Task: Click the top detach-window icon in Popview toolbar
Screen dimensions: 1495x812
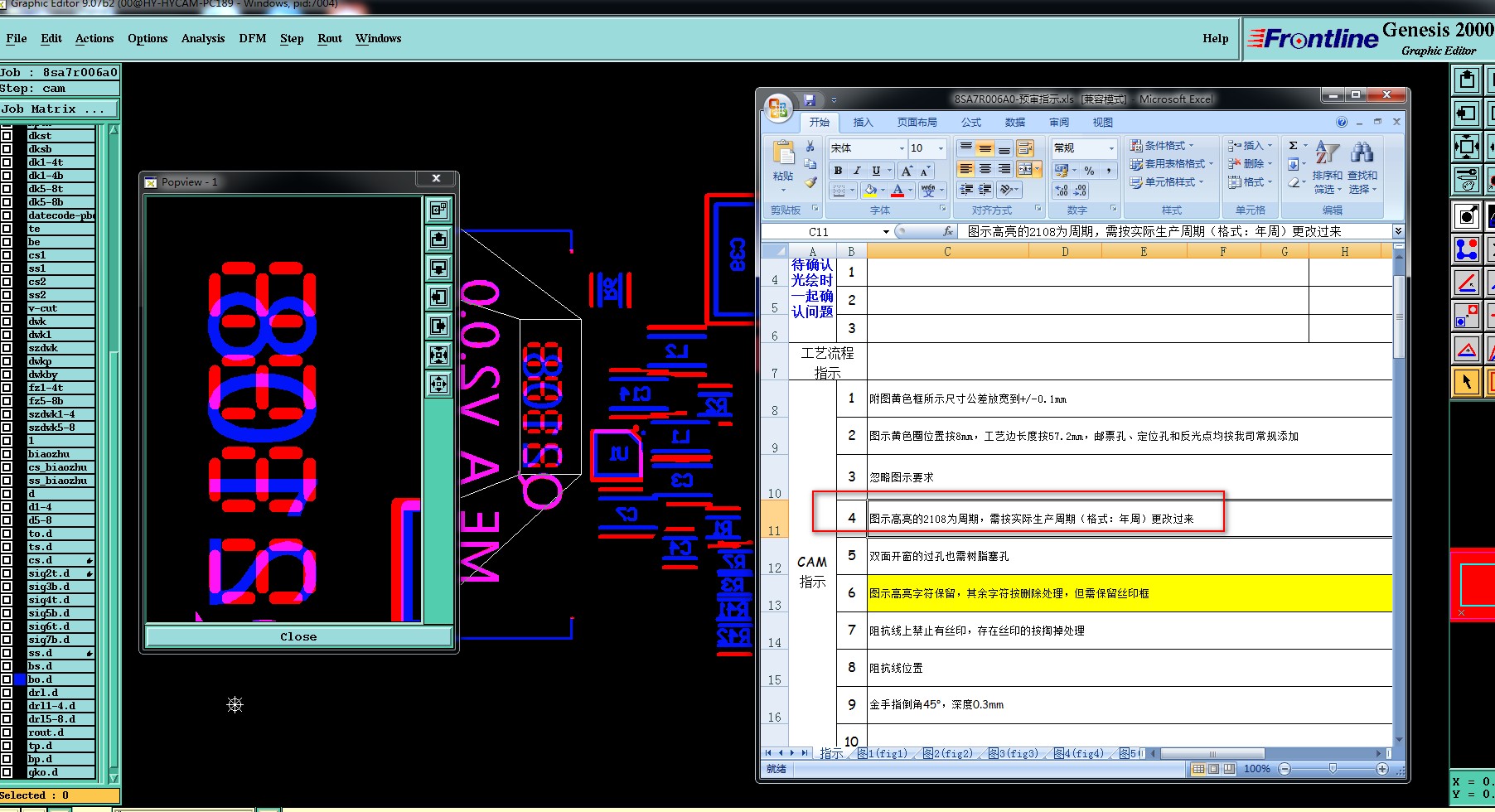Action: (x=439, y=210)
